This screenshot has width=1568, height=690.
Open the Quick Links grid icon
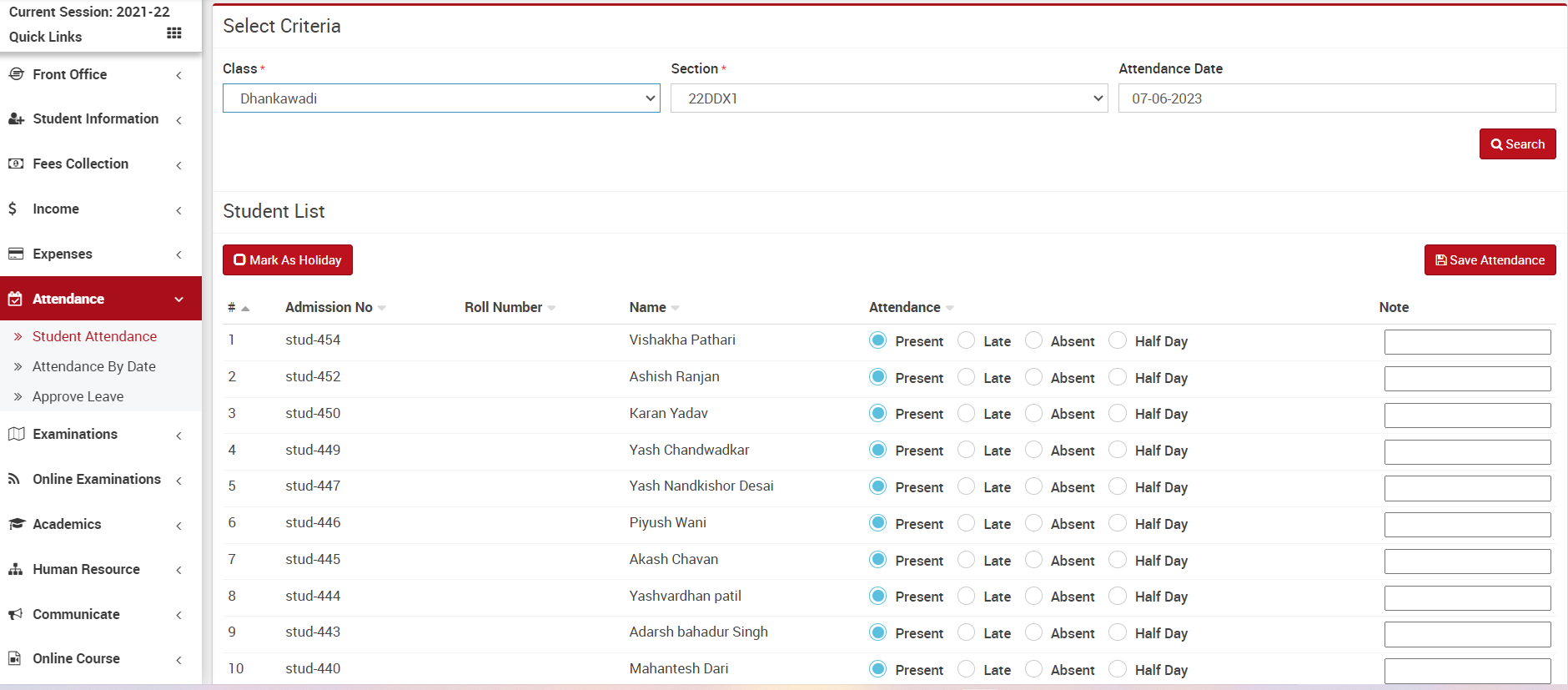[x=173, y=33]
